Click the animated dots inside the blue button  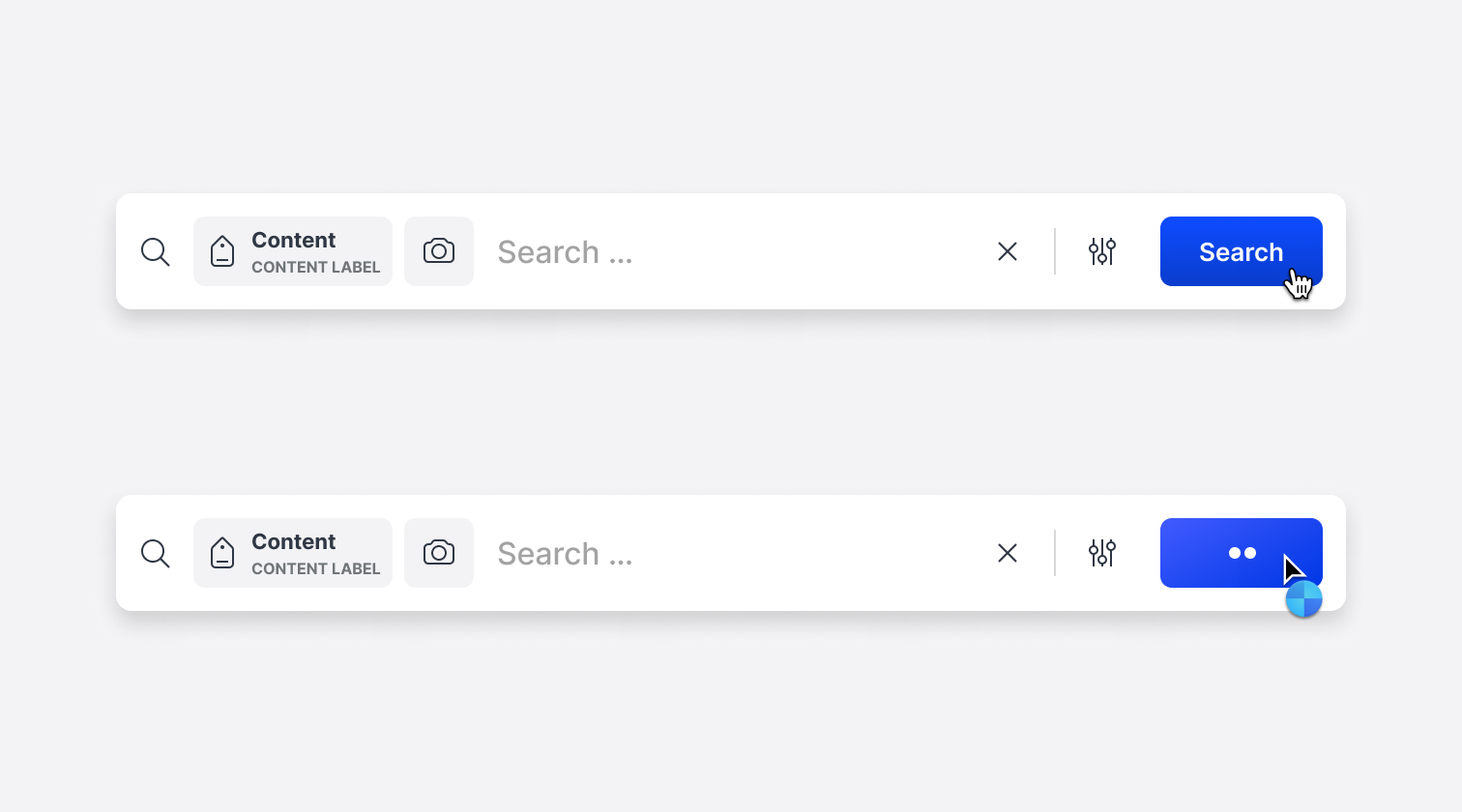pyautogui.click(x=1242, y=553)
